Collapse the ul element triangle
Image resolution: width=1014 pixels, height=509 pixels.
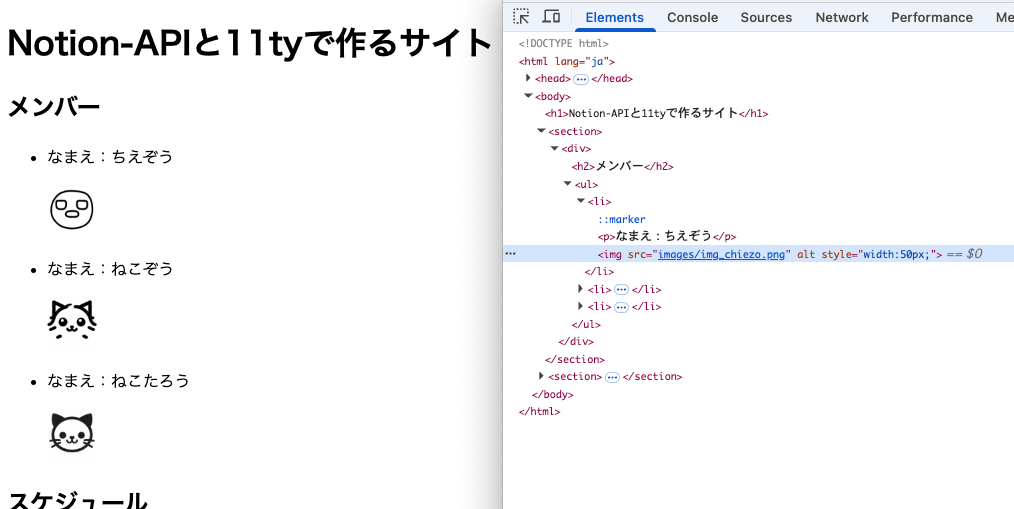pyautogui.click(x=567, y=184)
